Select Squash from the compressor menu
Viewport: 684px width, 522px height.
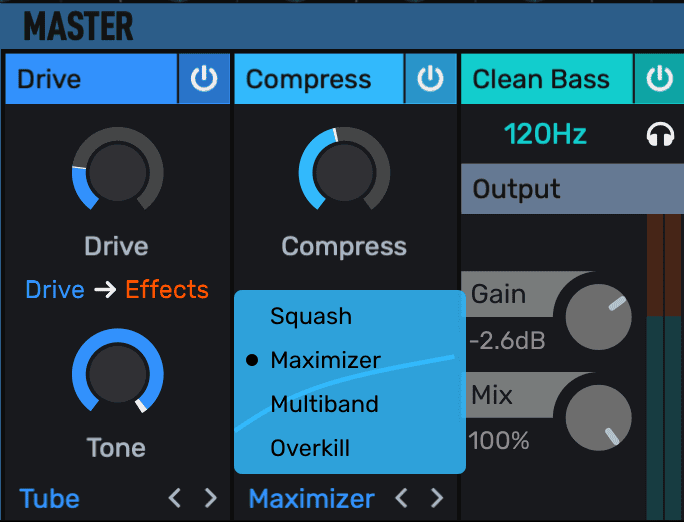click(311, 317)
